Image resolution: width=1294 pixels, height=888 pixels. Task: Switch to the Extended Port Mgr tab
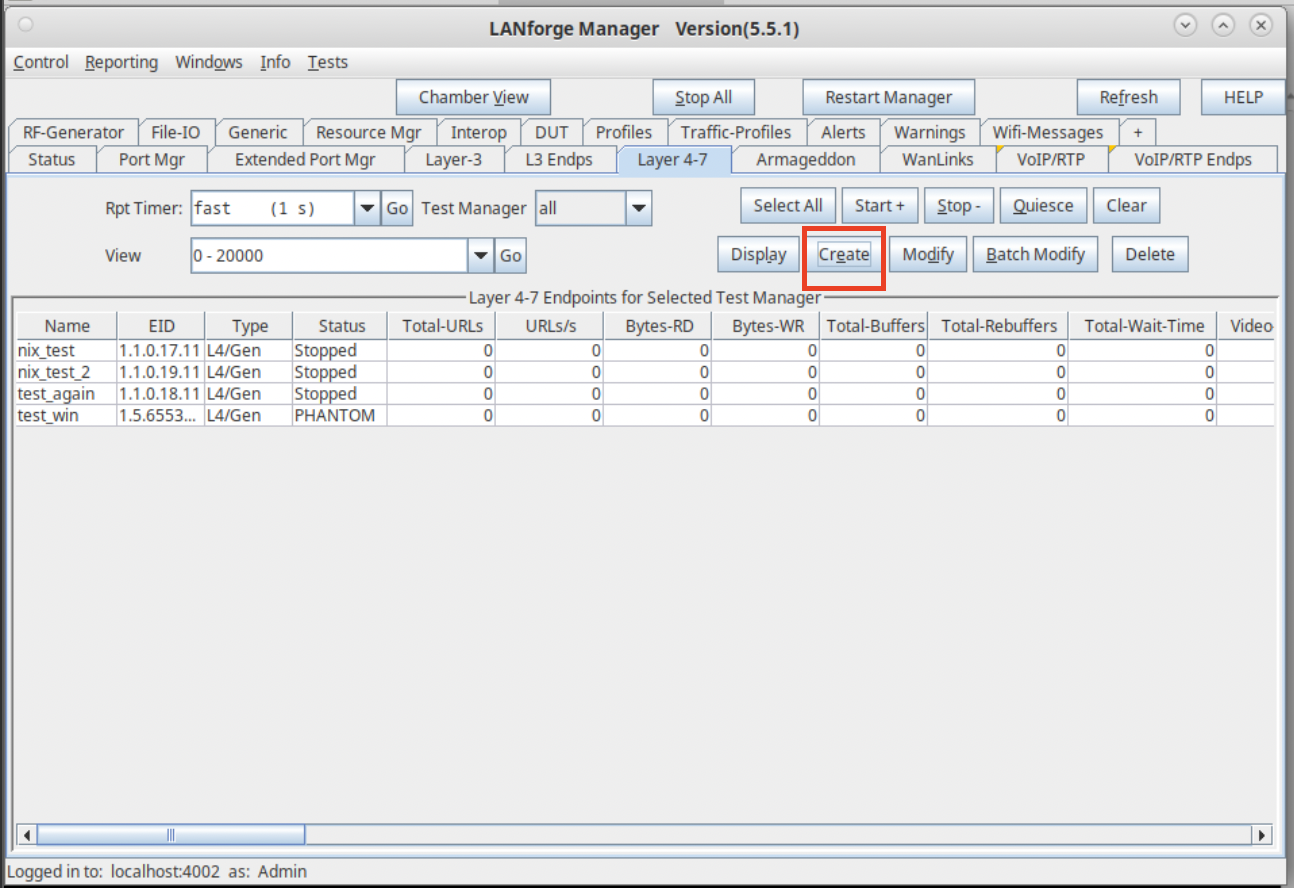tap(305, 159)
